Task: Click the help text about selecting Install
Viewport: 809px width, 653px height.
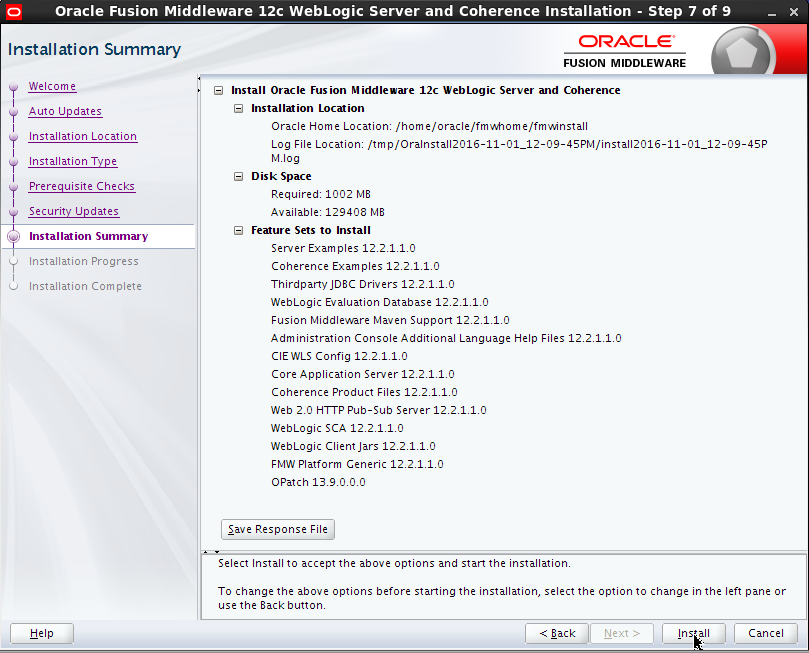Action: 394,564
